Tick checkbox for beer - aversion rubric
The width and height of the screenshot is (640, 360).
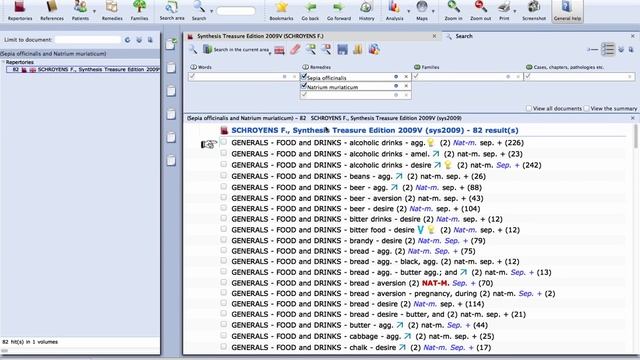(223, 197)
